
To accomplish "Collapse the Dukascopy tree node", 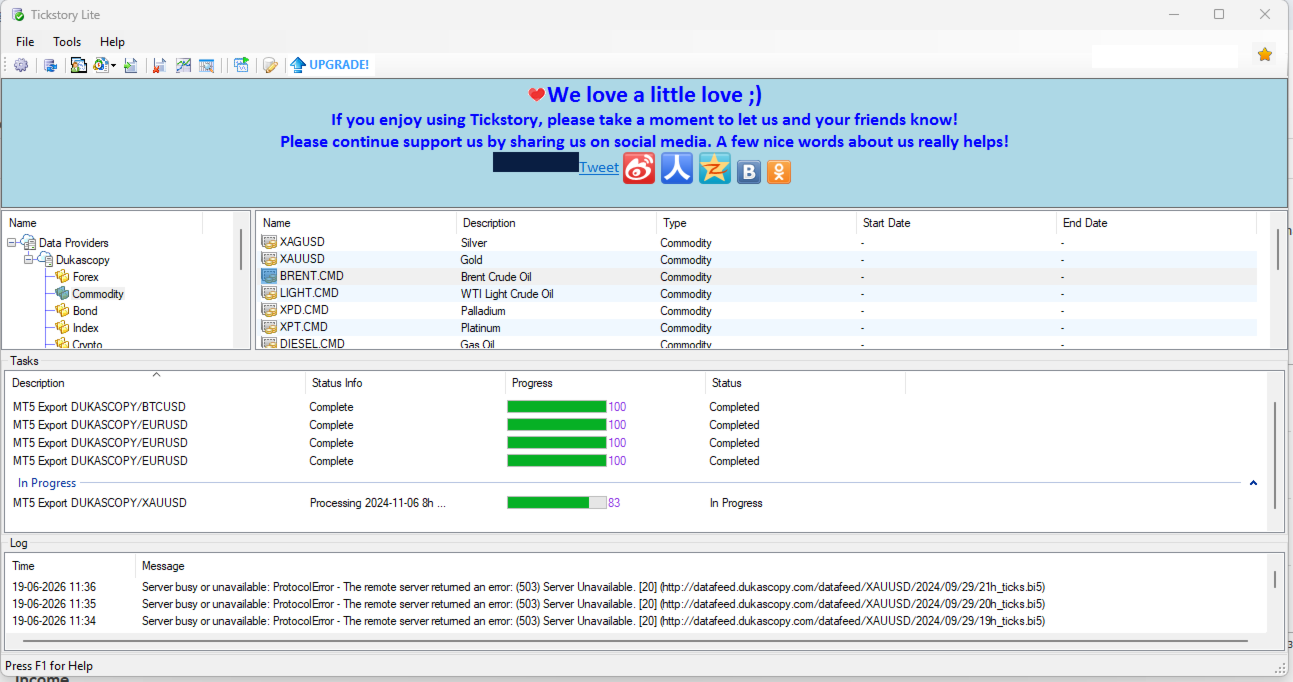I will pos(30,260).
